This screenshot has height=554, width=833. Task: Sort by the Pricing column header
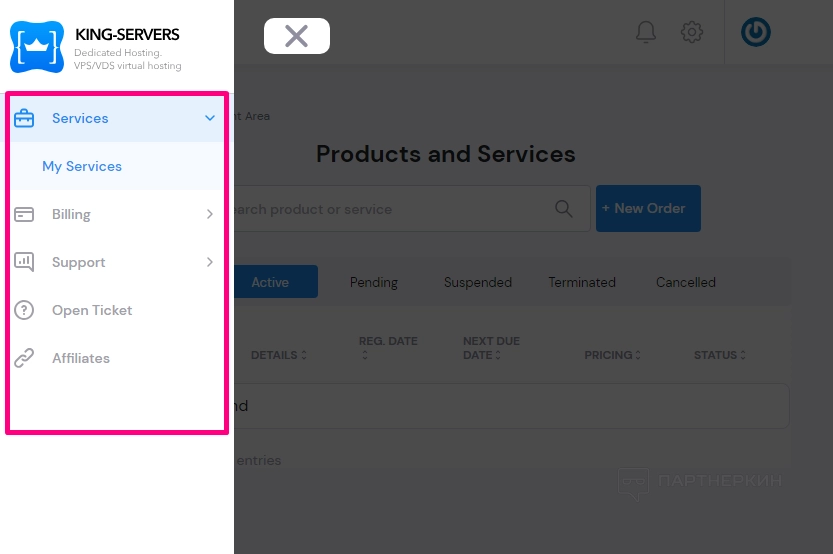[612, 355]
